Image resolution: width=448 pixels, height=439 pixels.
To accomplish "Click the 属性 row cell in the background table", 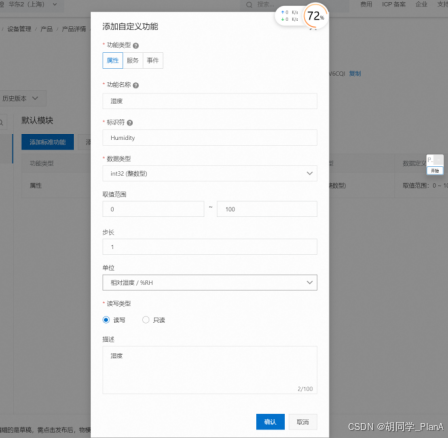I will click(36, 185).
